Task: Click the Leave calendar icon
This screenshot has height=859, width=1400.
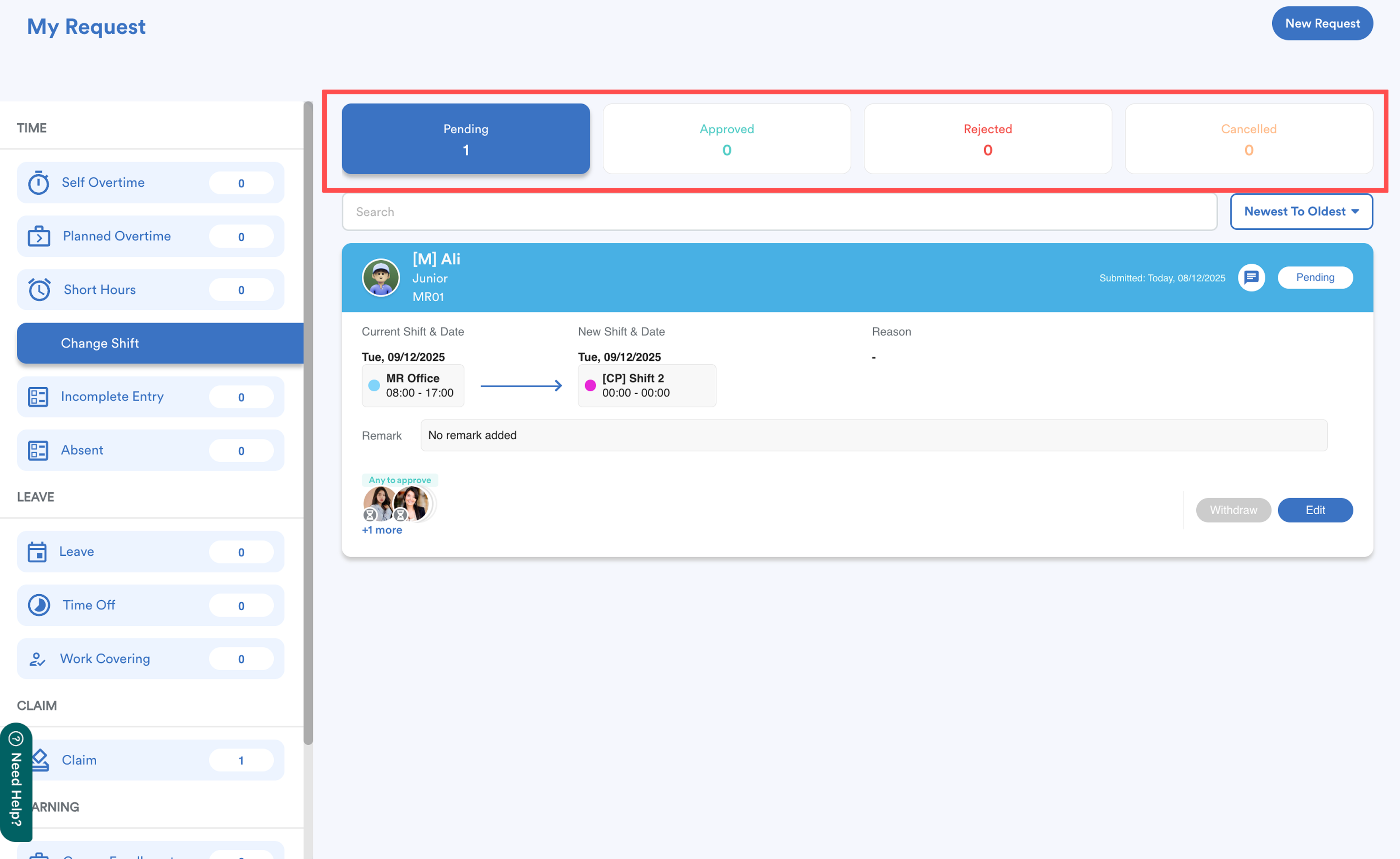Action: (x=37, y=551)
